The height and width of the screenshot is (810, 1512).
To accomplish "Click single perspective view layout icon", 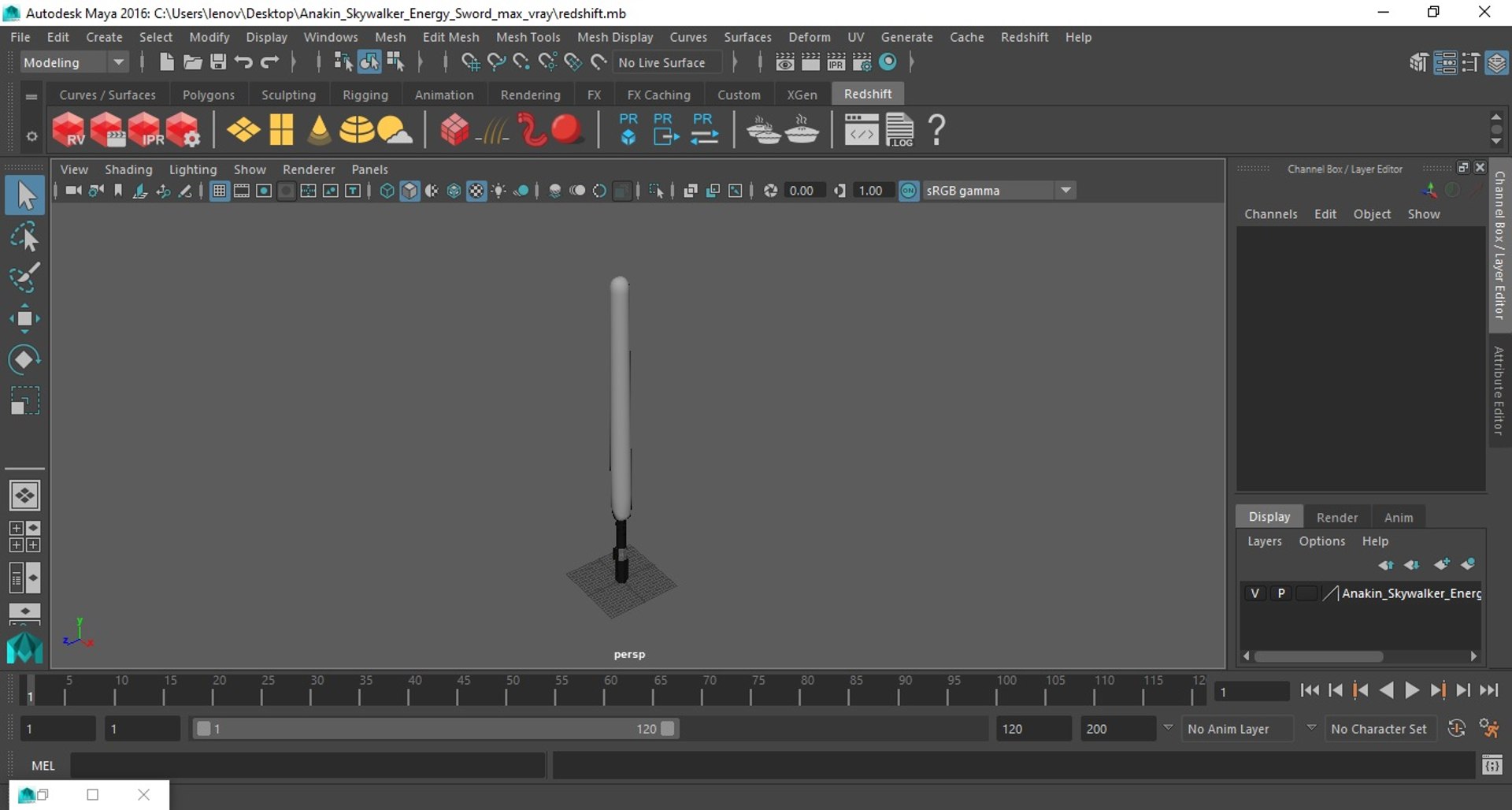I will coord(24,496).
